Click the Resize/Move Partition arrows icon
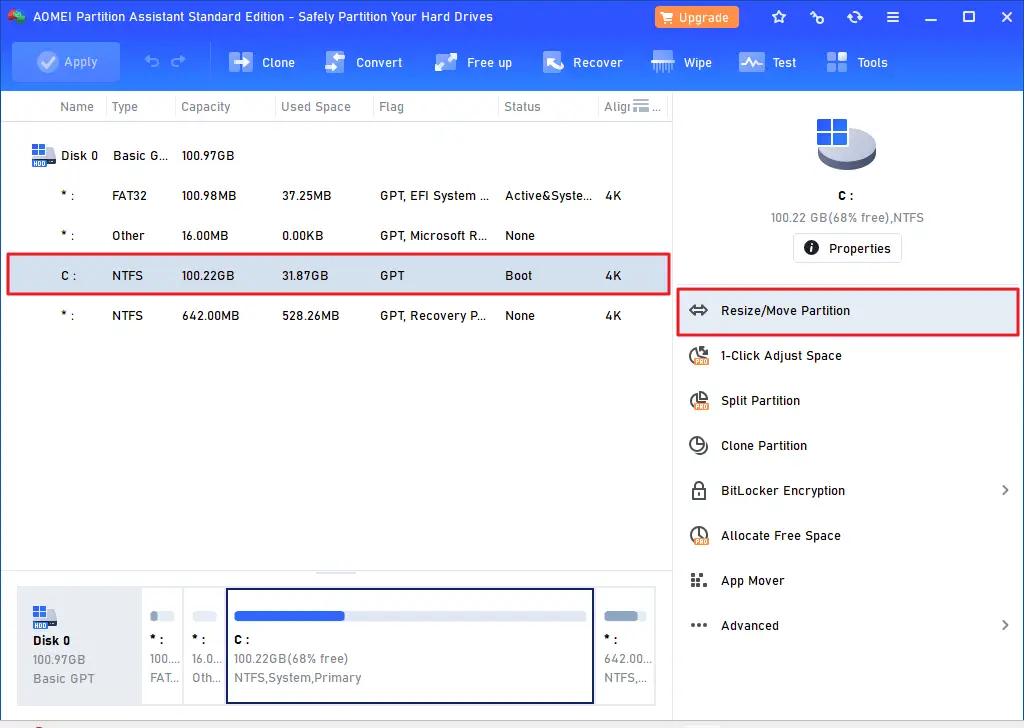The width and height of the screenshot is (1024, 728). [x=699, y=310]
